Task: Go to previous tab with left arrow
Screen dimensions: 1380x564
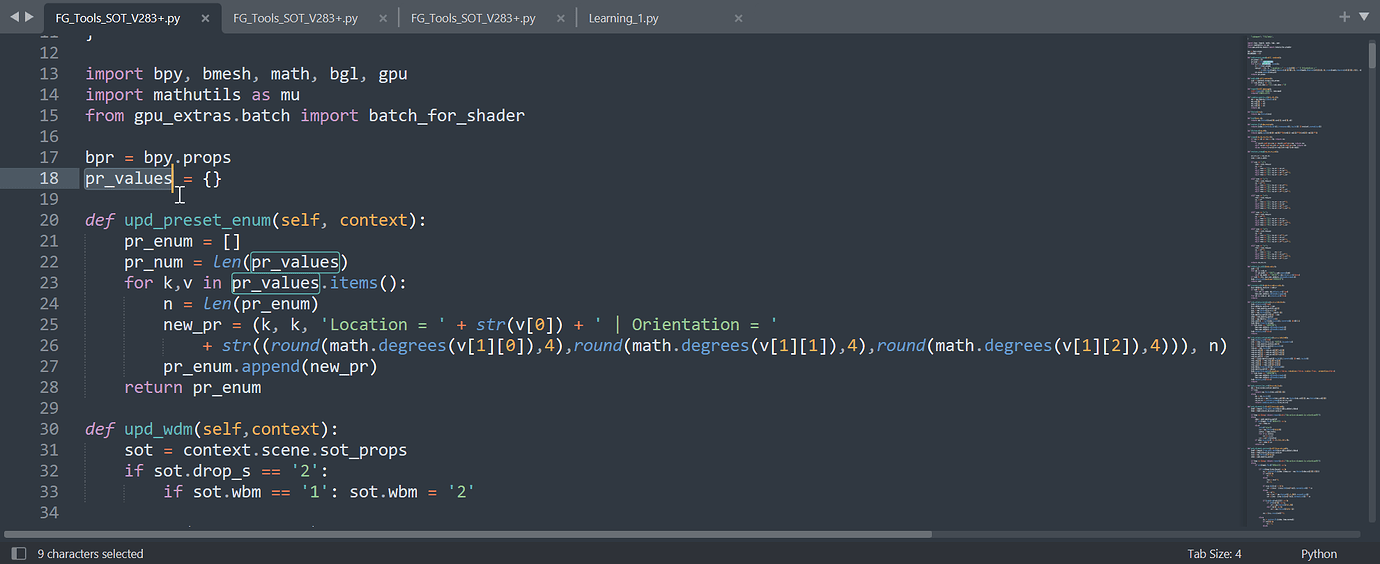Action: 14,17
